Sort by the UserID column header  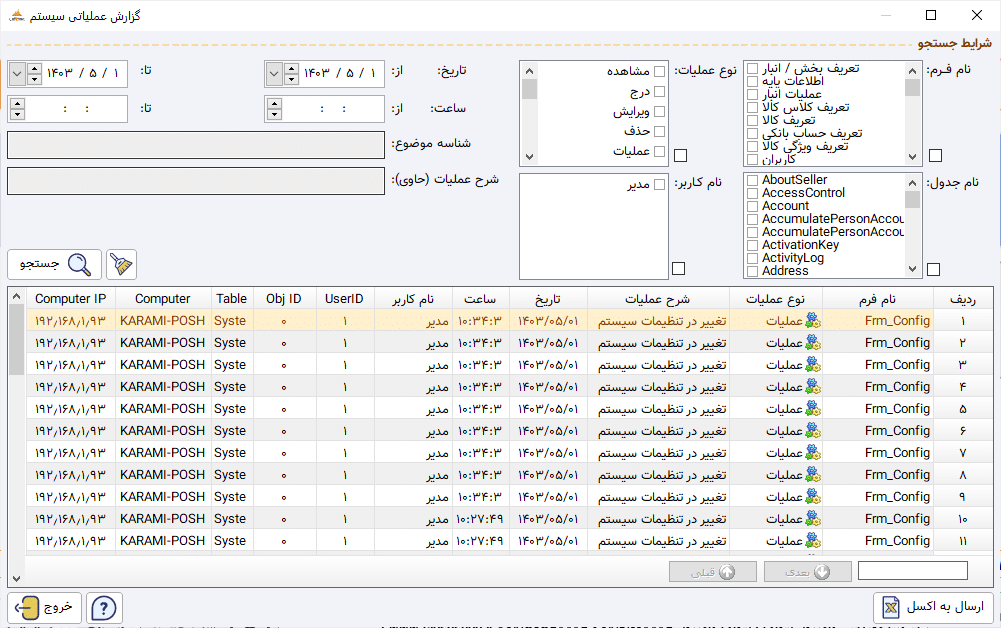[344, 299]
